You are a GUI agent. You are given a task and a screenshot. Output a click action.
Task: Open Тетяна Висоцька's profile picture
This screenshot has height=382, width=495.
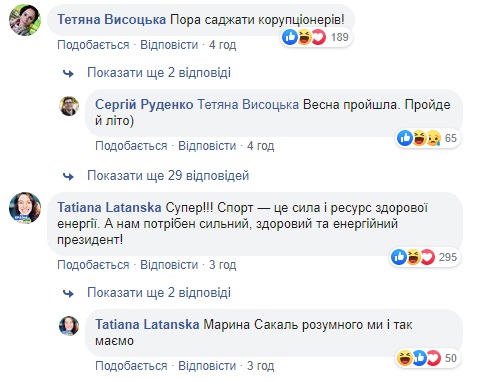point(25,20)
